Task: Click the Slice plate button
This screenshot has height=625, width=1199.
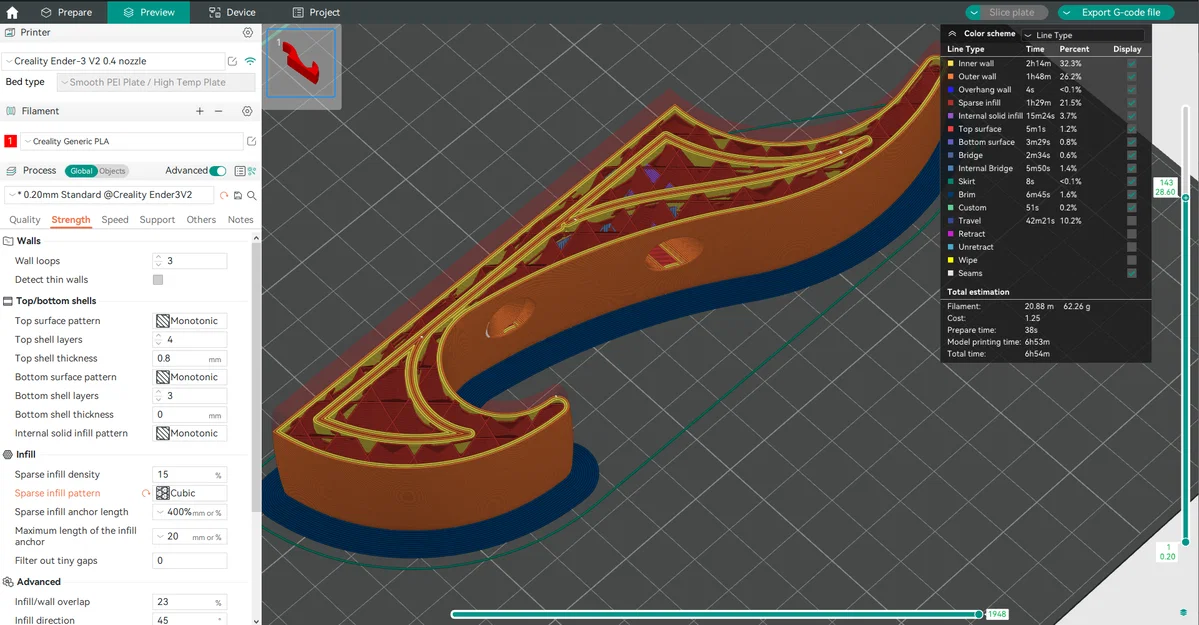Action: pyautogui.click(x=1012, y=12)
